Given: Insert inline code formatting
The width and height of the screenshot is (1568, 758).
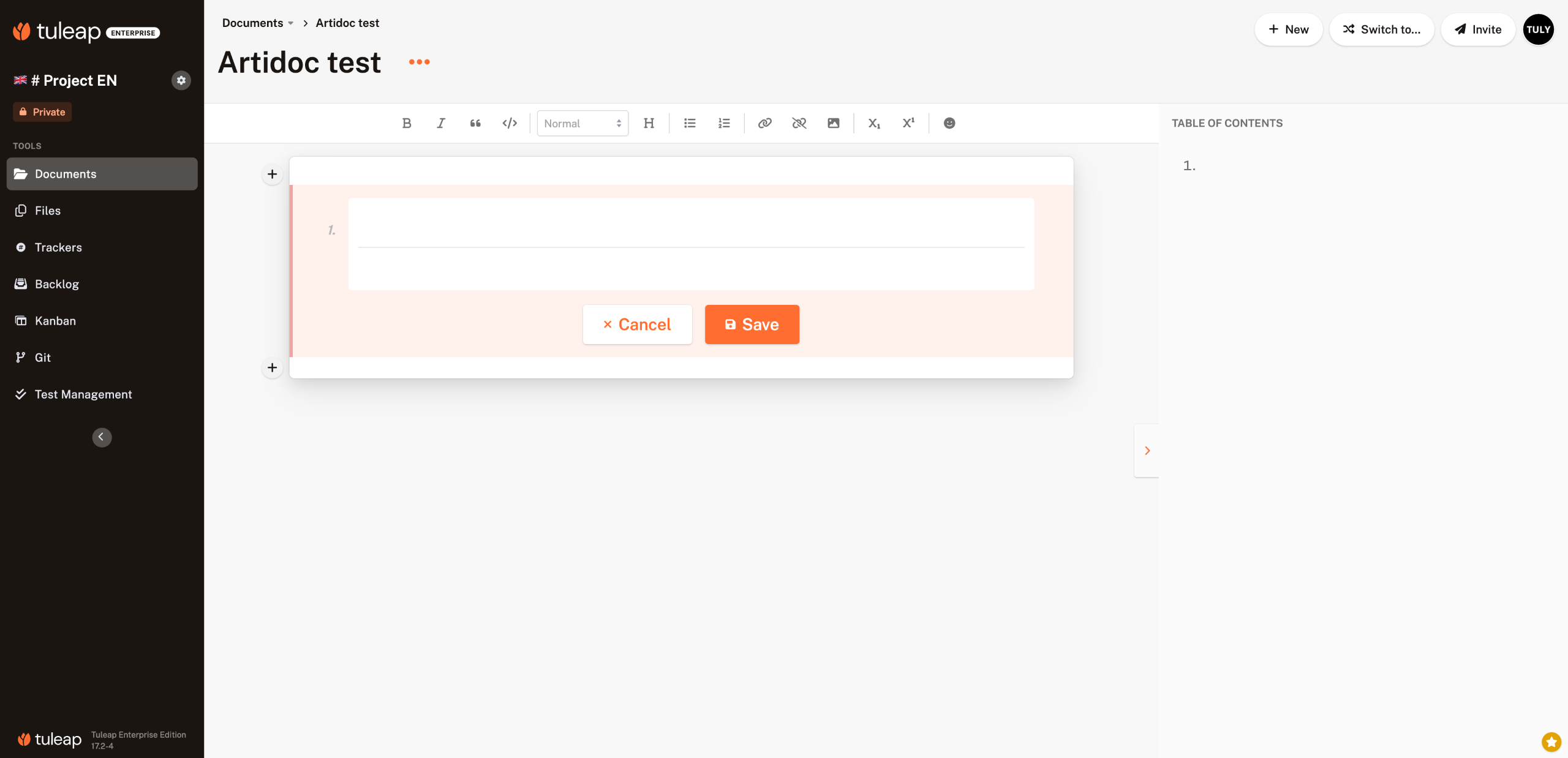Looking at the screenshot, I should pyautogui.click(x=510, y=123).
